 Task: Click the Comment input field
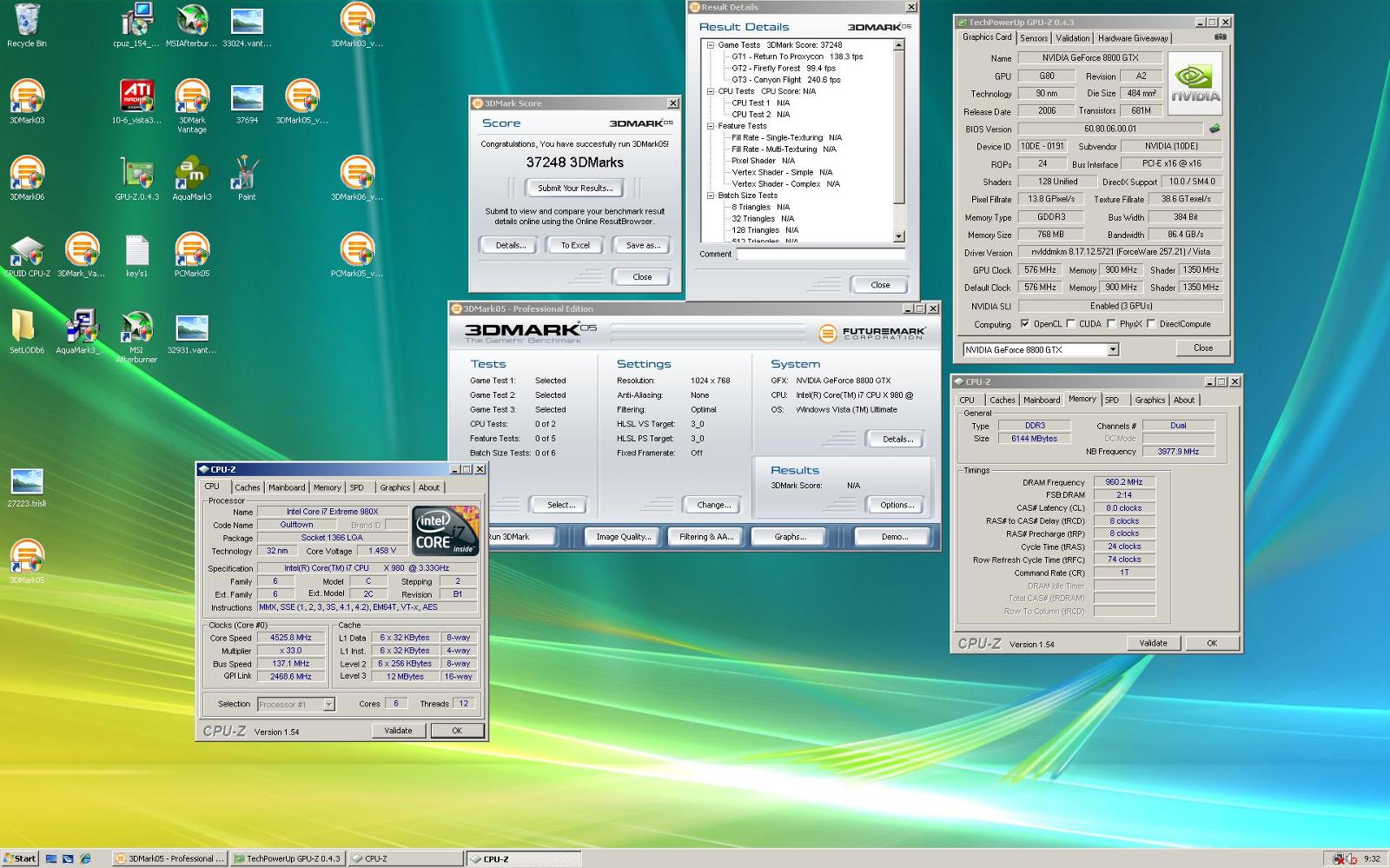click(x=821, y=254)
